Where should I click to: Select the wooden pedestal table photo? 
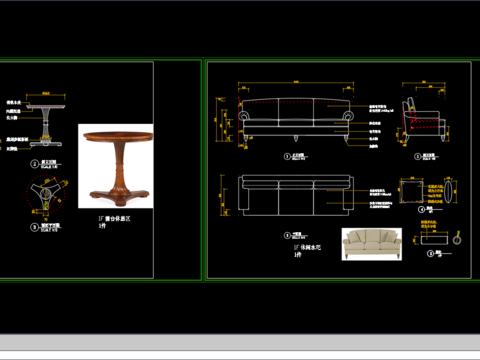click(x=116, y=166)
